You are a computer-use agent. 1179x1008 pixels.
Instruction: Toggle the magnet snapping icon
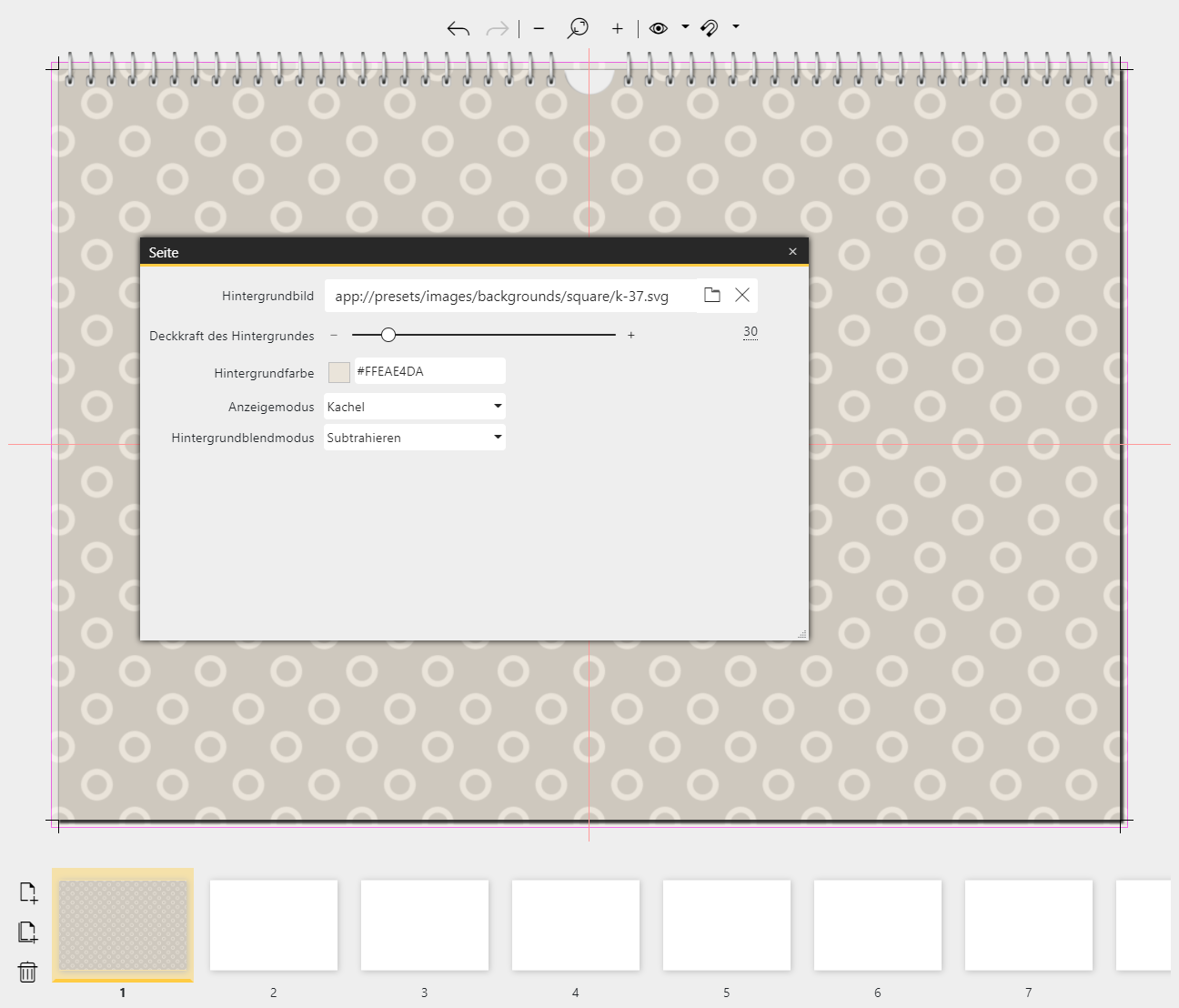pos(710,28)
